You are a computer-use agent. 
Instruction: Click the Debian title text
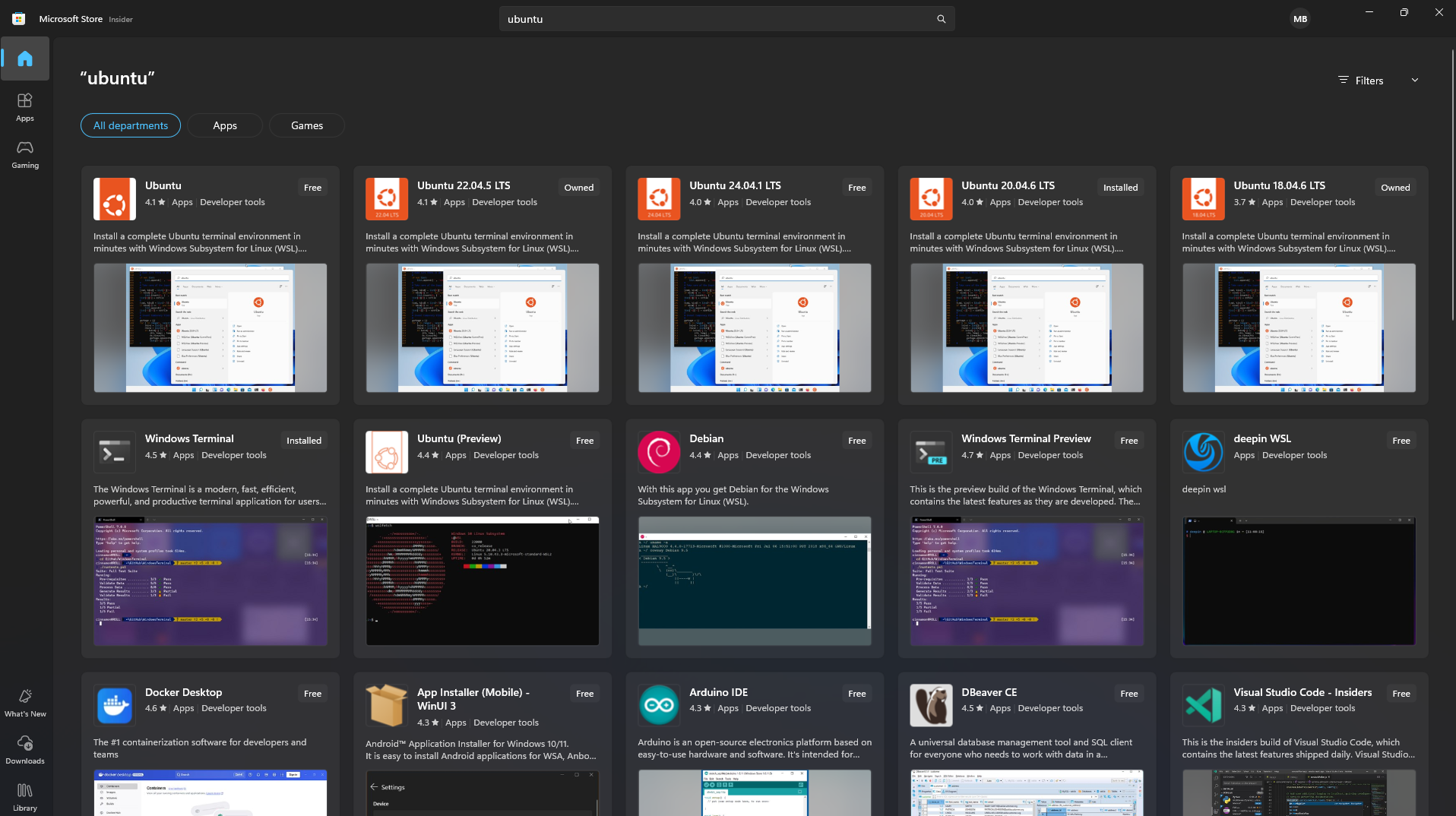coord(706,438)
